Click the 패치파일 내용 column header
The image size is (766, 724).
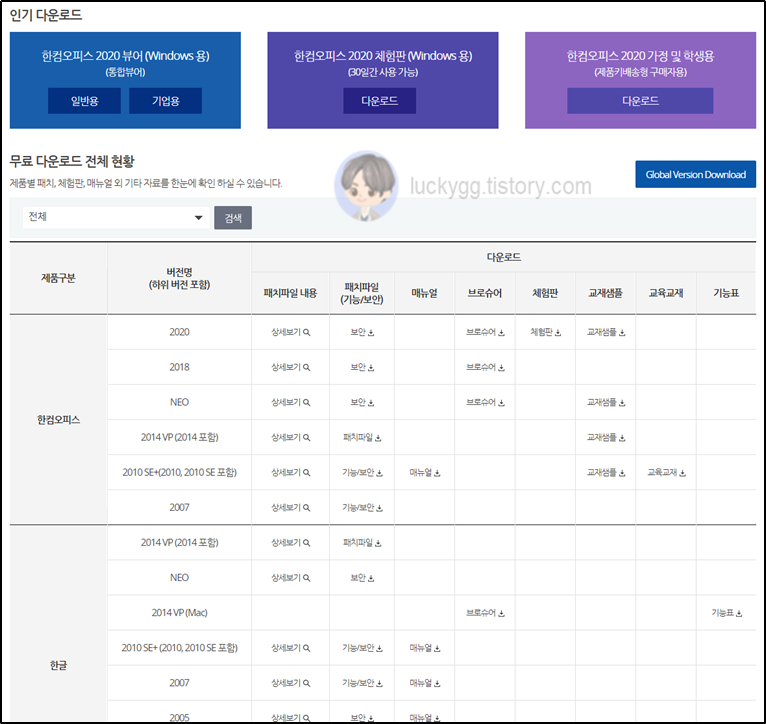[290, 293]
